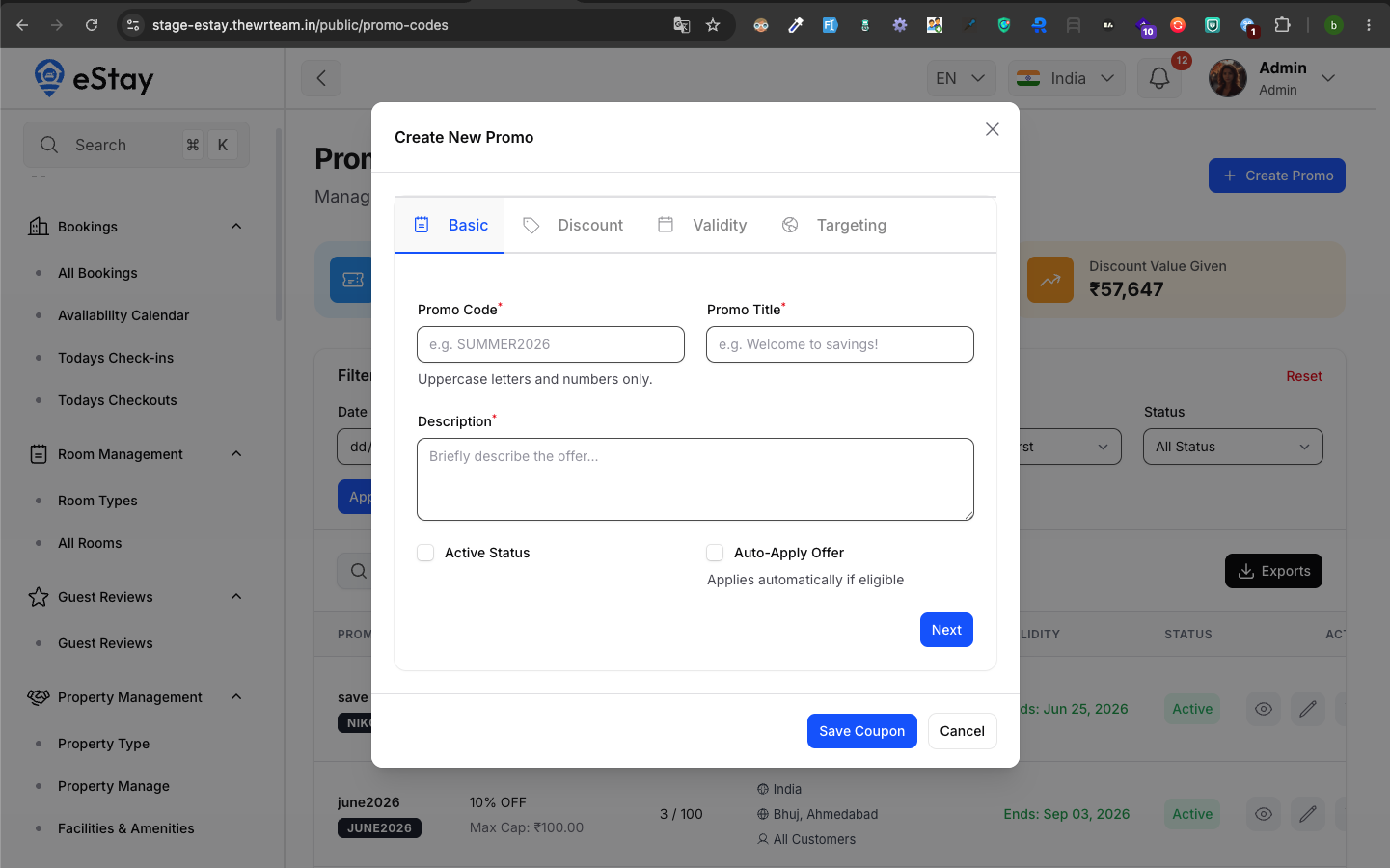Click the Next button
The image size is (1390, 868).
(x=946, y=630)
